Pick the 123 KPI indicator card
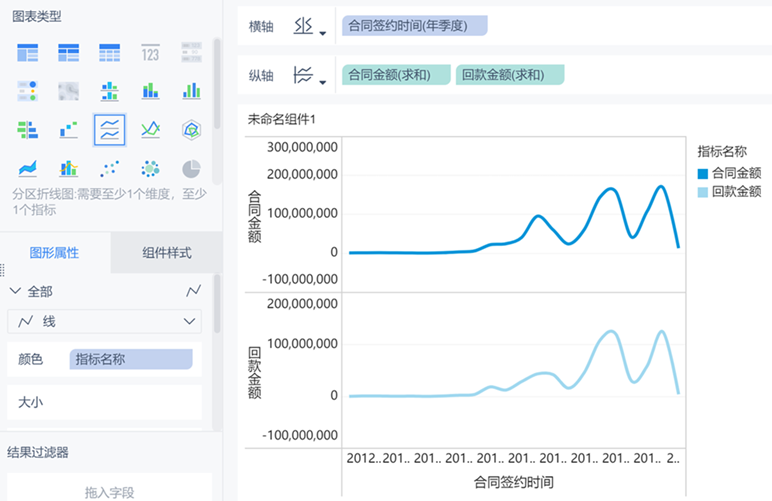The height and width of the screenshot is (501, 772). (x=150, y=52)
